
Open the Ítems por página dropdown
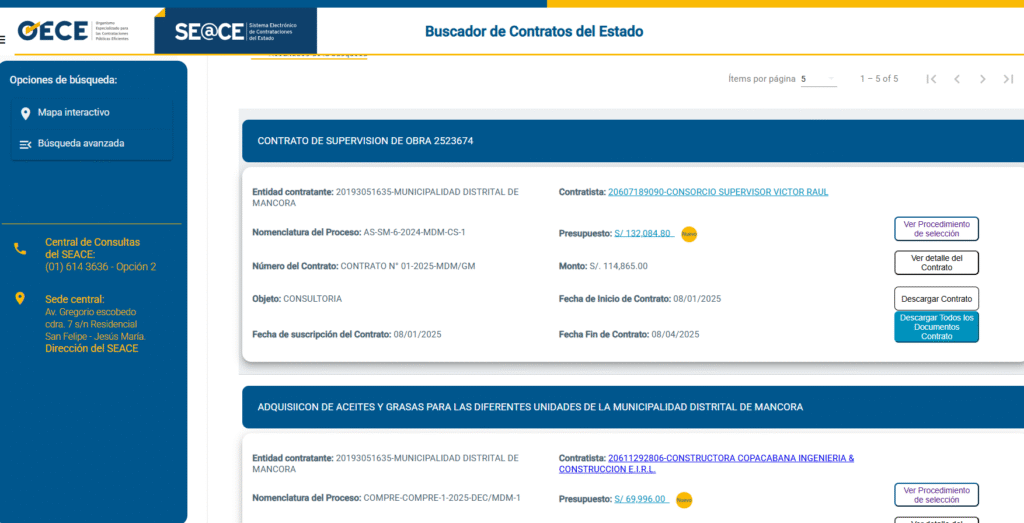818,79
